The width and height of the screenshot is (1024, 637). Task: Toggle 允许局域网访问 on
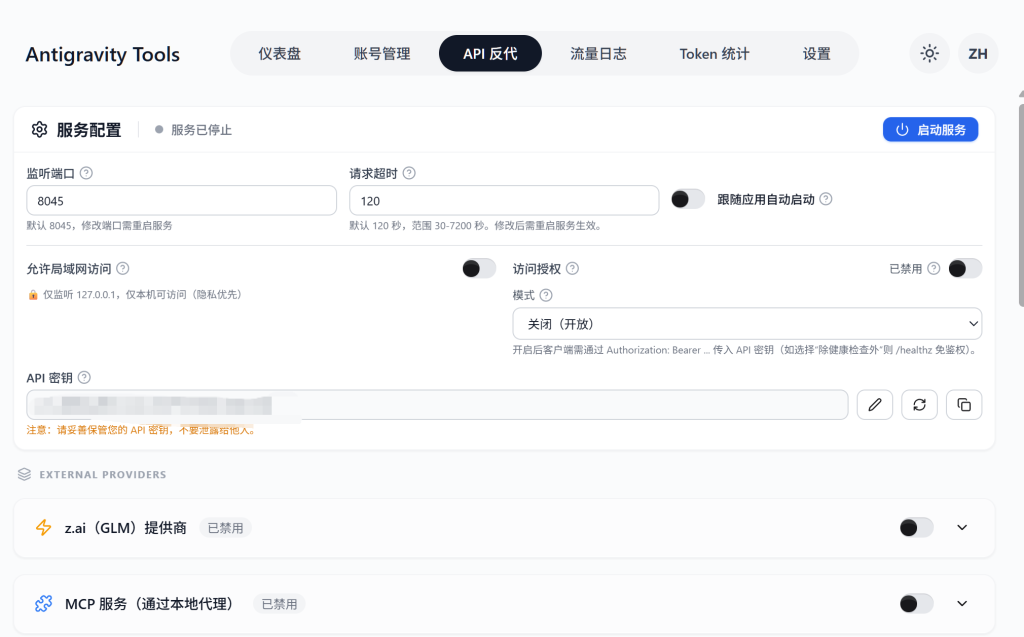pos(478,268)
